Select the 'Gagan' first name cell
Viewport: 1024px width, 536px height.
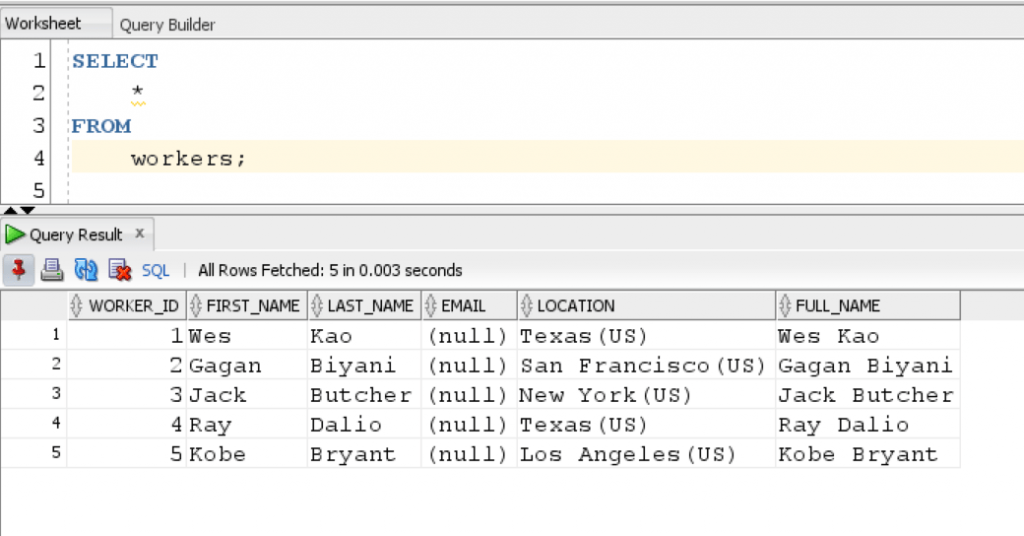click(247, 365)
